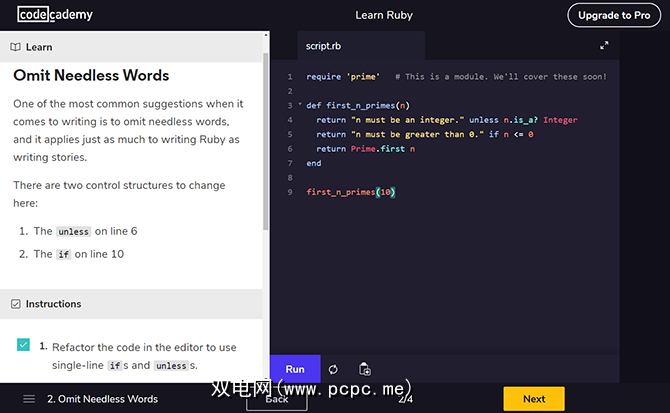The image size is (670, 413).
Task: Click 'def first_n_primes(n)' on line 3
Action: pos(358,105)
